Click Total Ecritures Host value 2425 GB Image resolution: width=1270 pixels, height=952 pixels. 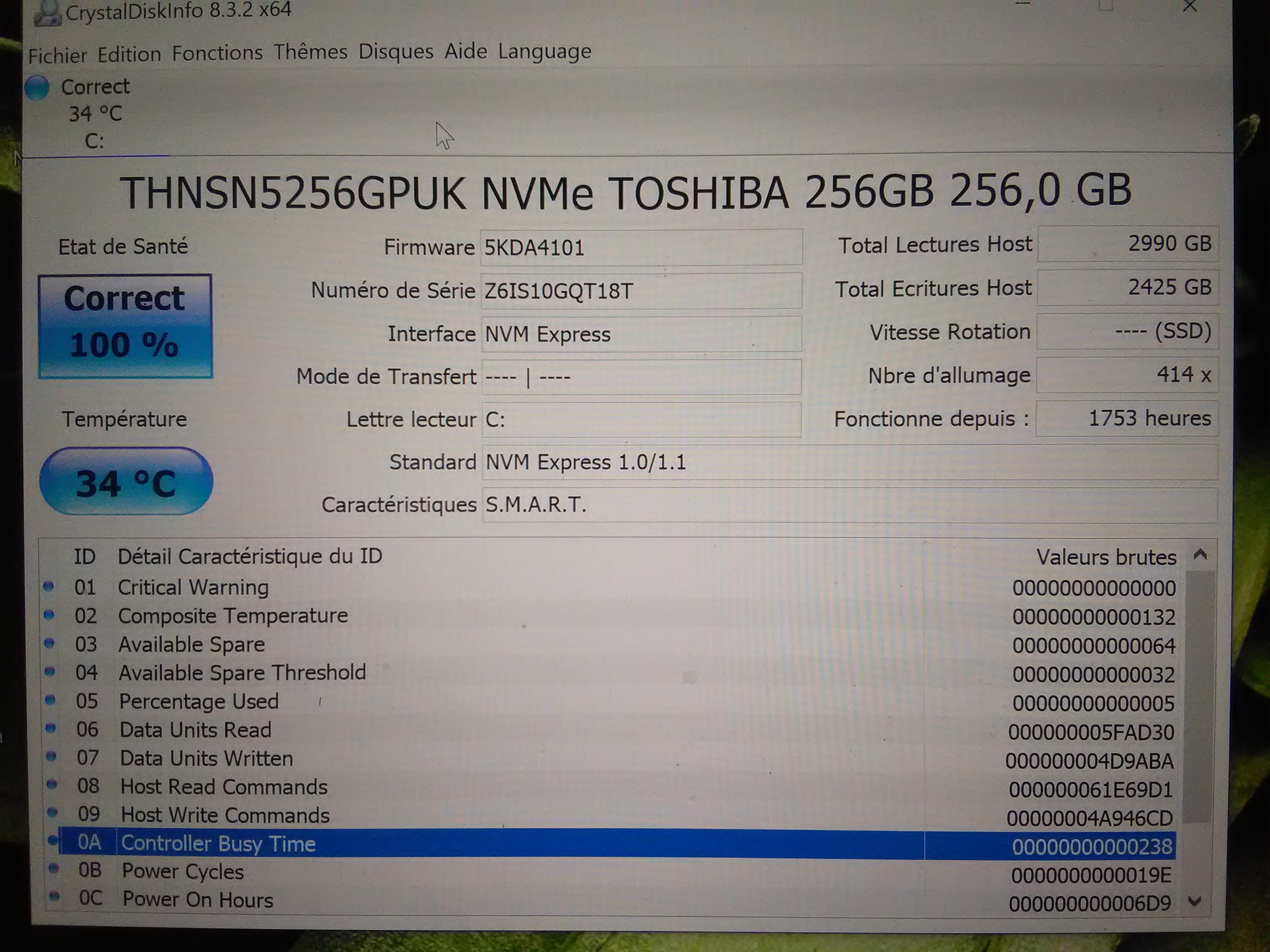coord(1128,287)
